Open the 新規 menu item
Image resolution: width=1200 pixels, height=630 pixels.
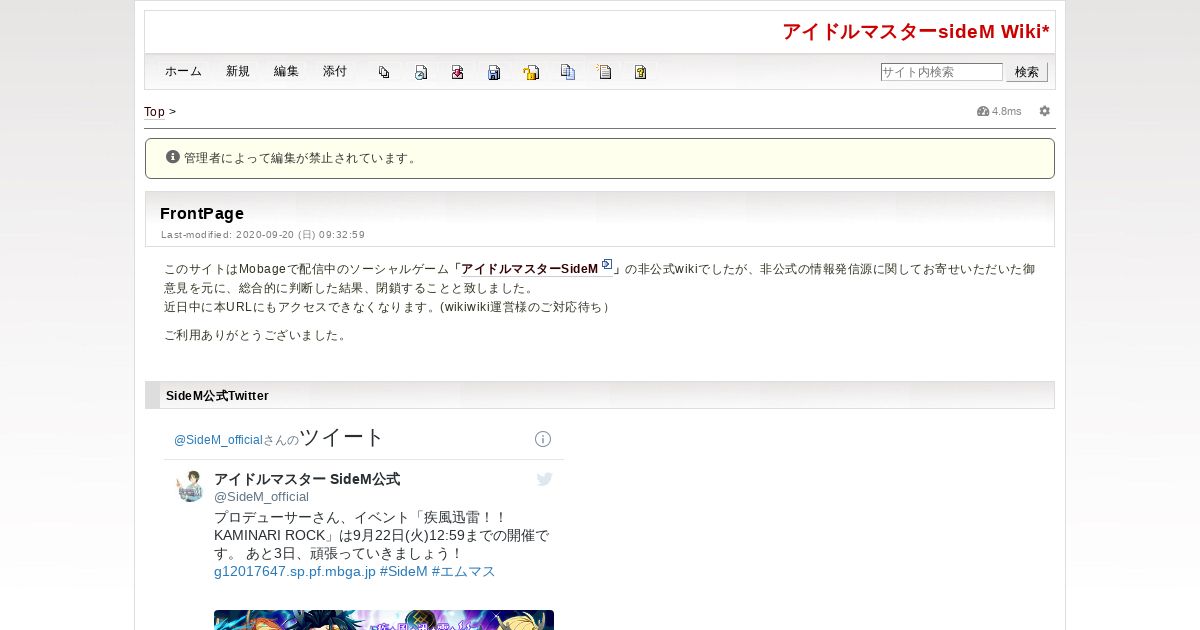(x=238, y=72)
